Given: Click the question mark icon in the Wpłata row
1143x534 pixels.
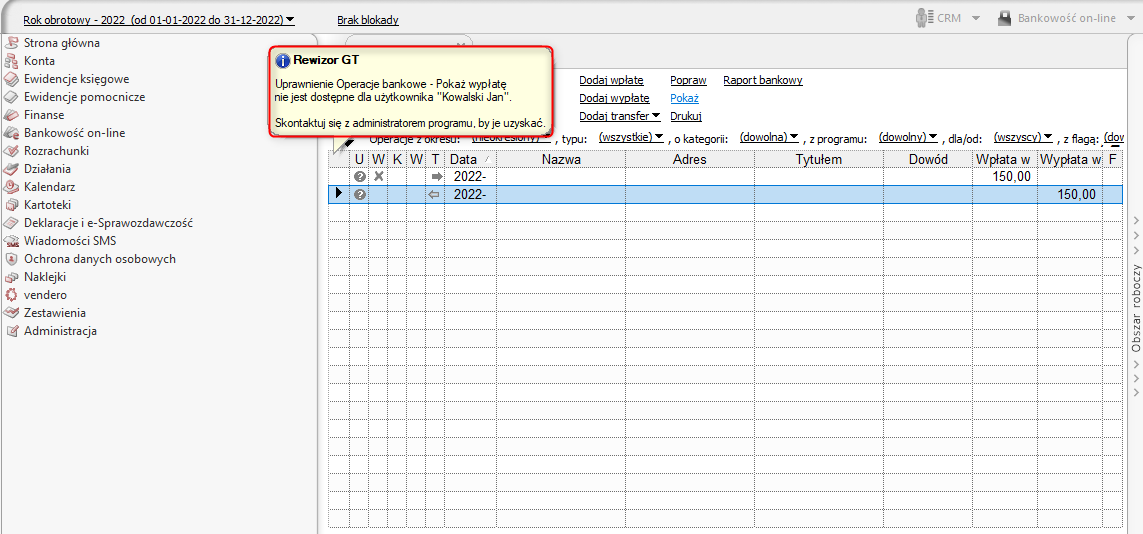Looking at the screenshot, I should [359, 176].
